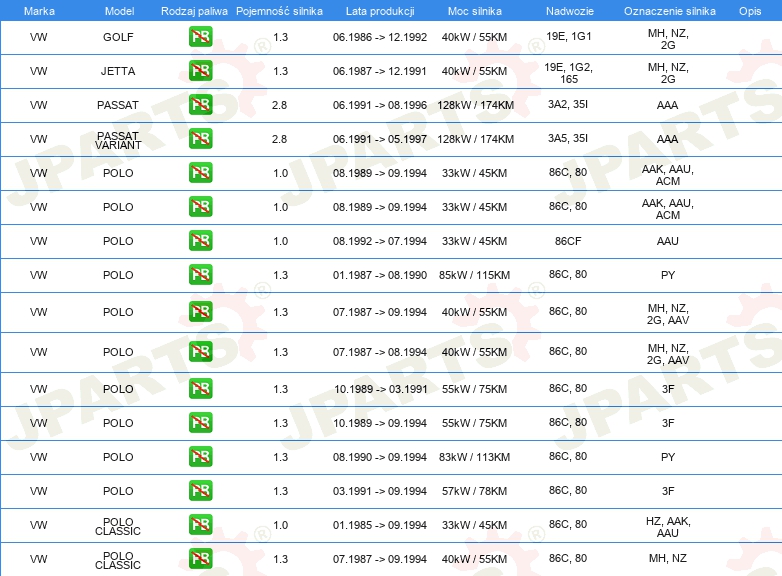Click the date range 06.1991 -> 05.1997

pyautogui.click(x=380, y=139)
